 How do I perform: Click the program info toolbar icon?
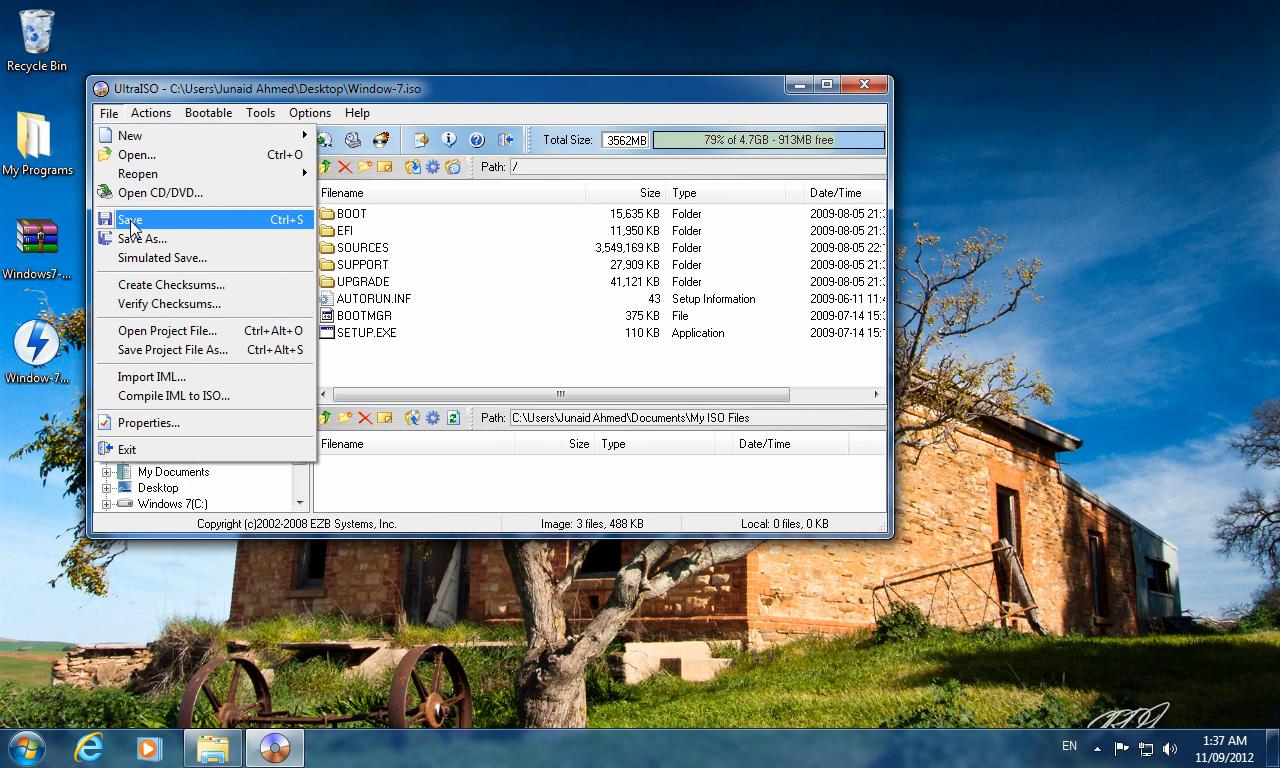click(x=448, y=140)
